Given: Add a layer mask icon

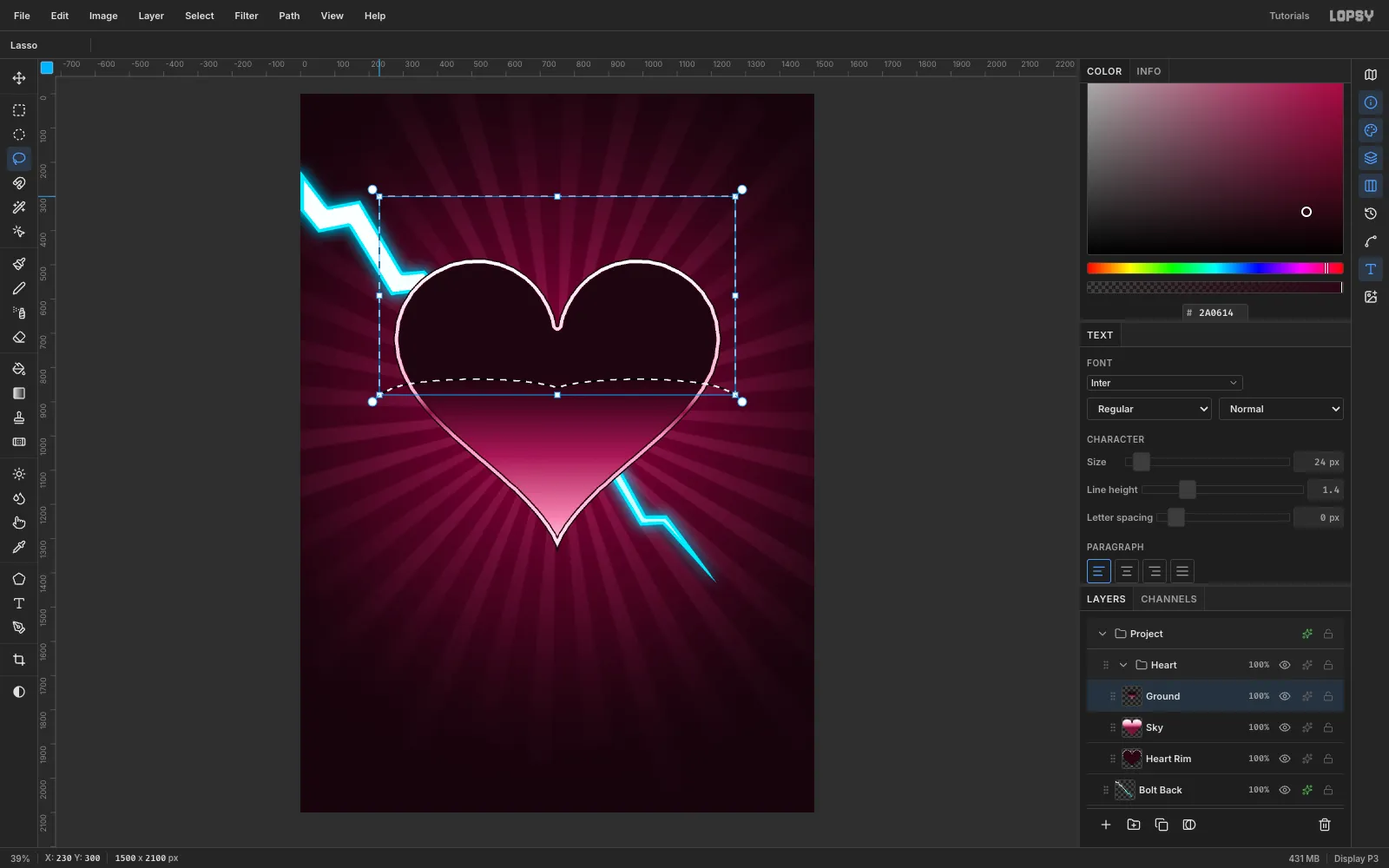Looking at the screenshot, I should pyautogui.click(x=1189, y=825).
